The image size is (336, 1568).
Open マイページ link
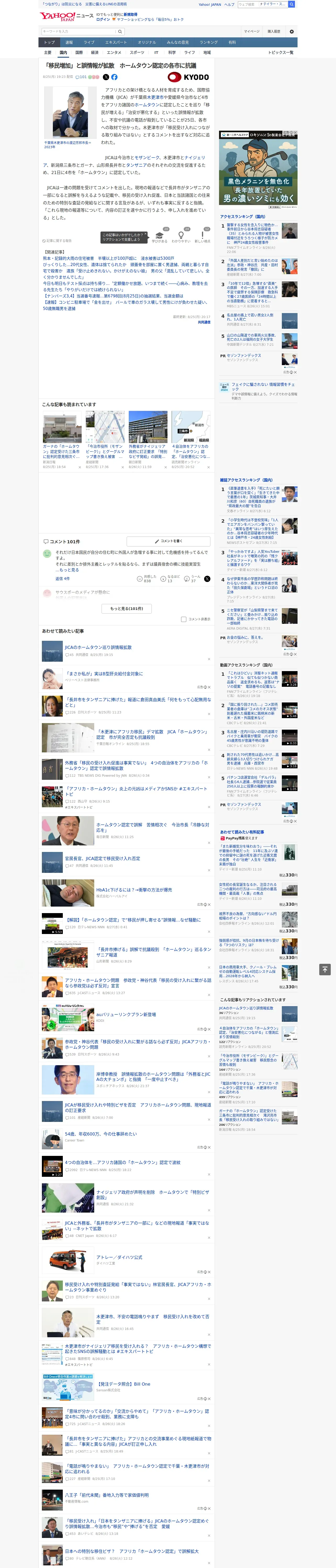252,31
